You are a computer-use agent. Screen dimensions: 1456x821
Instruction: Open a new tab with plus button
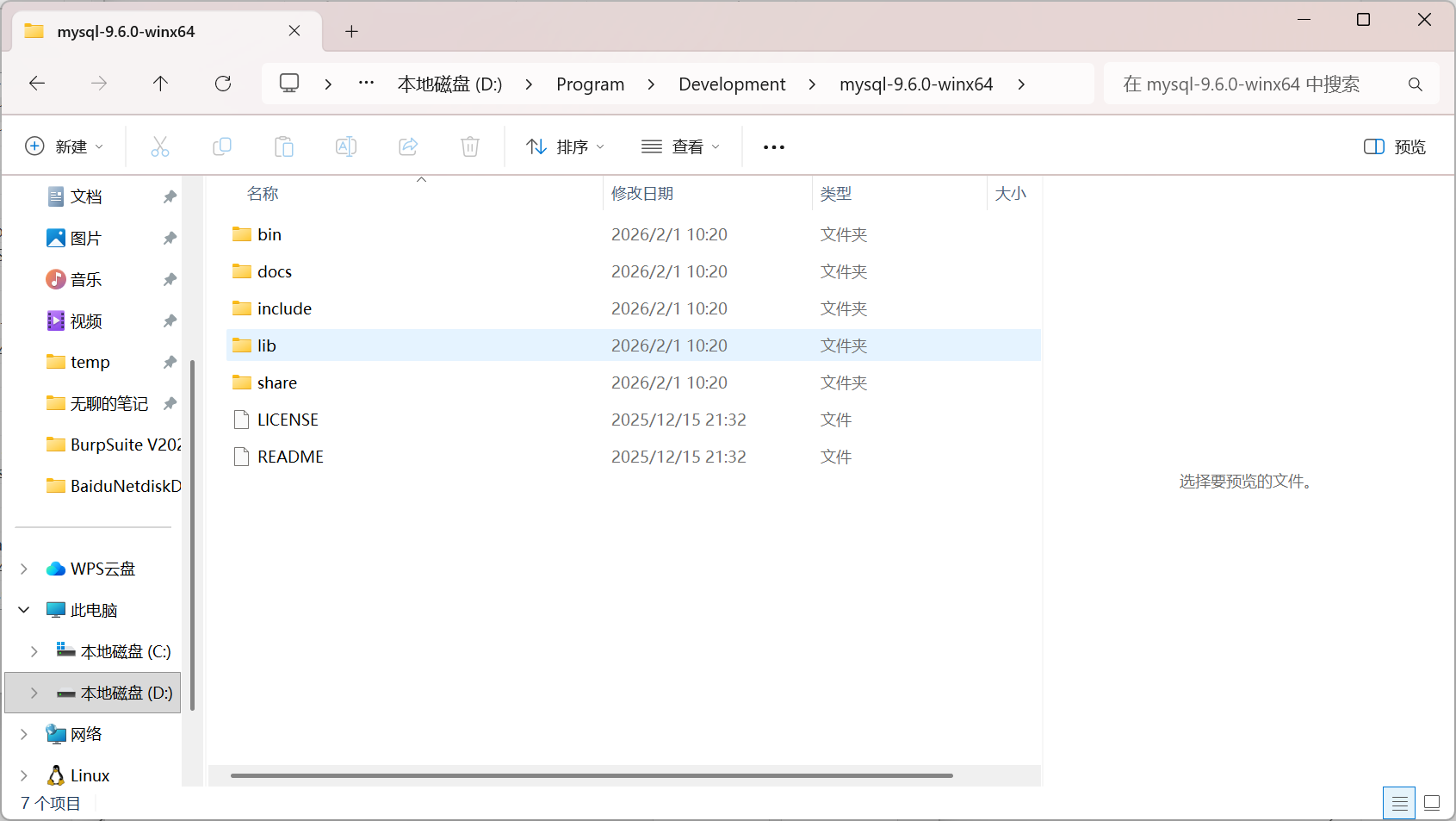pyautogui.click(x=351, y=32)
